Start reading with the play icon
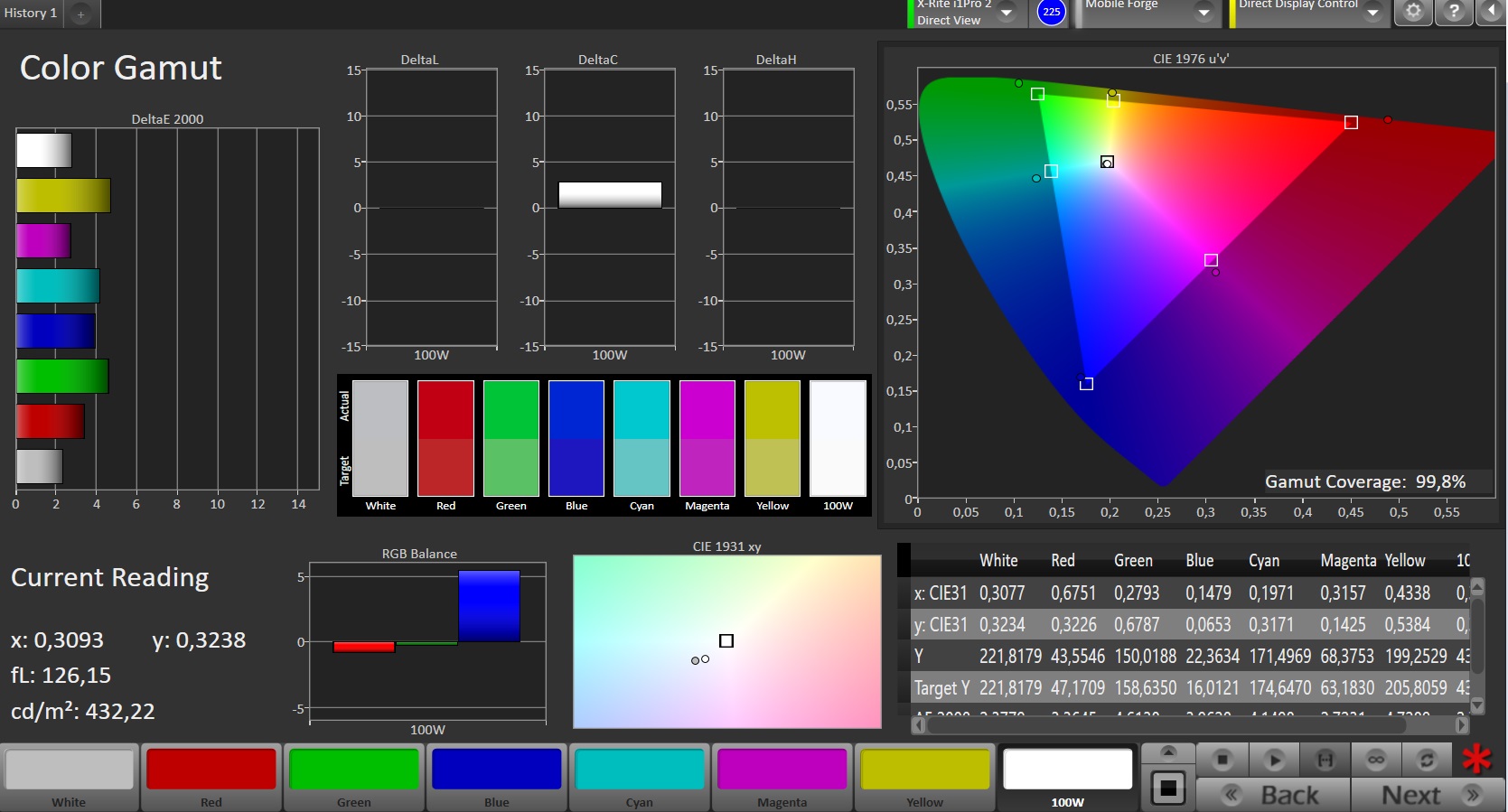Viewport: 1508px width, 812px height. (1274, 760)
